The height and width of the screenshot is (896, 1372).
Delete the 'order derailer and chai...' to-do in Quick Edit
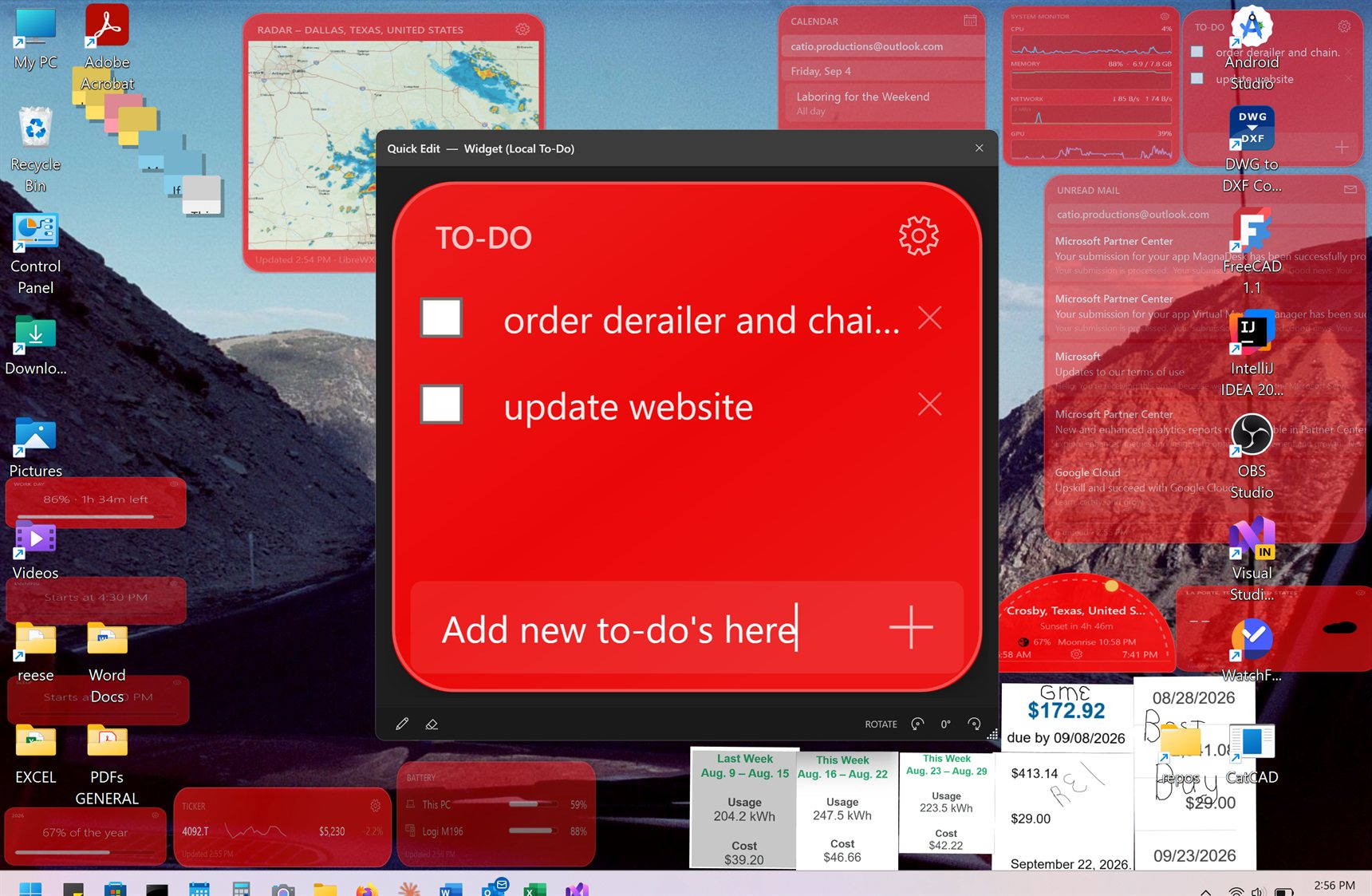(929, 318)
